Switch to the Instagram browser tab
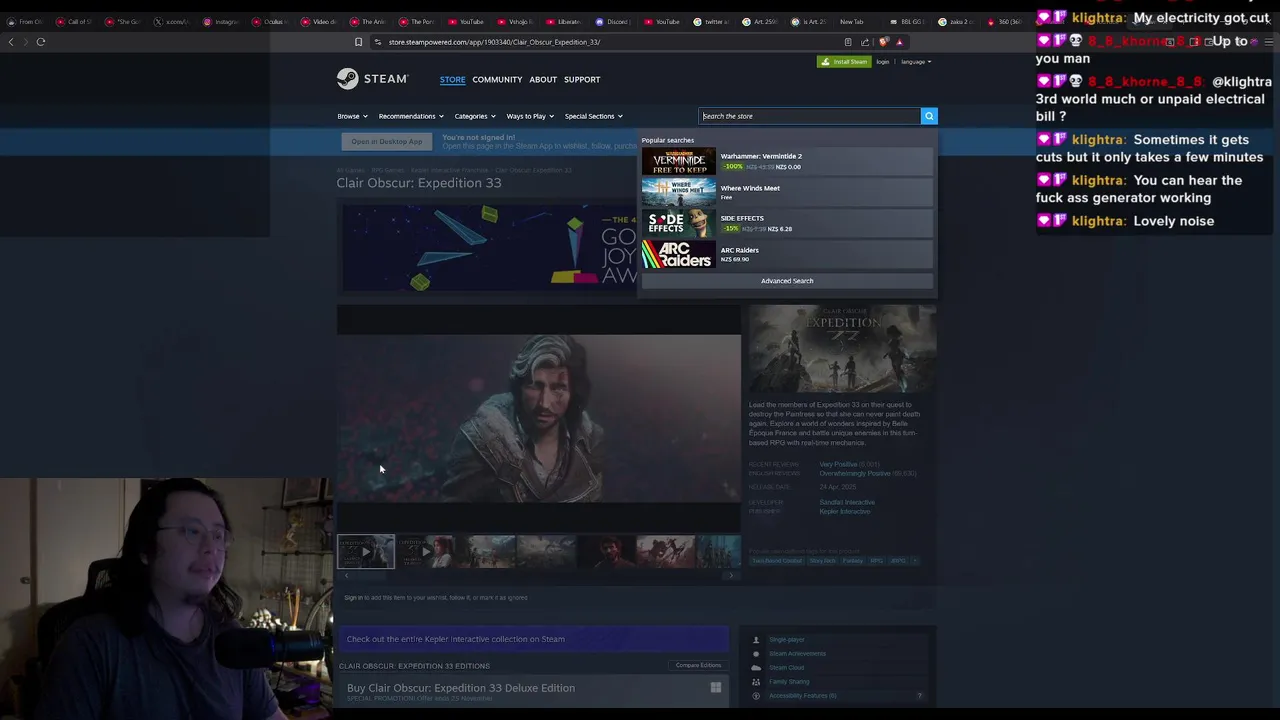This screenshot has height=720, width=1280. click(x=221, y=21)
